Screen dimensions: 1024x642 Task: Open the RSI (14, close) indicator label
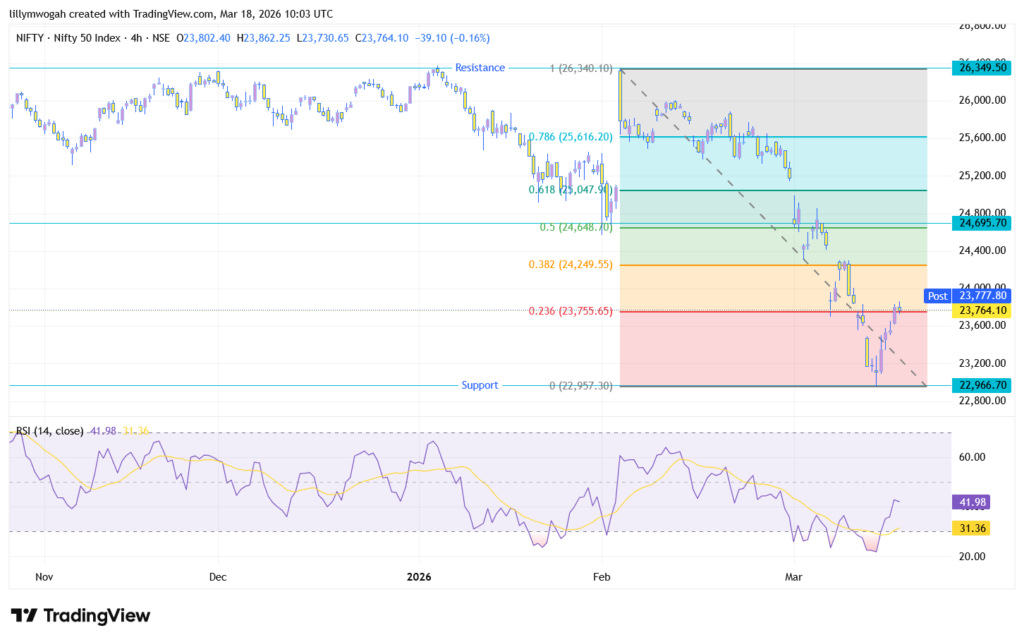pyautogui.click(x=50, y=431)
